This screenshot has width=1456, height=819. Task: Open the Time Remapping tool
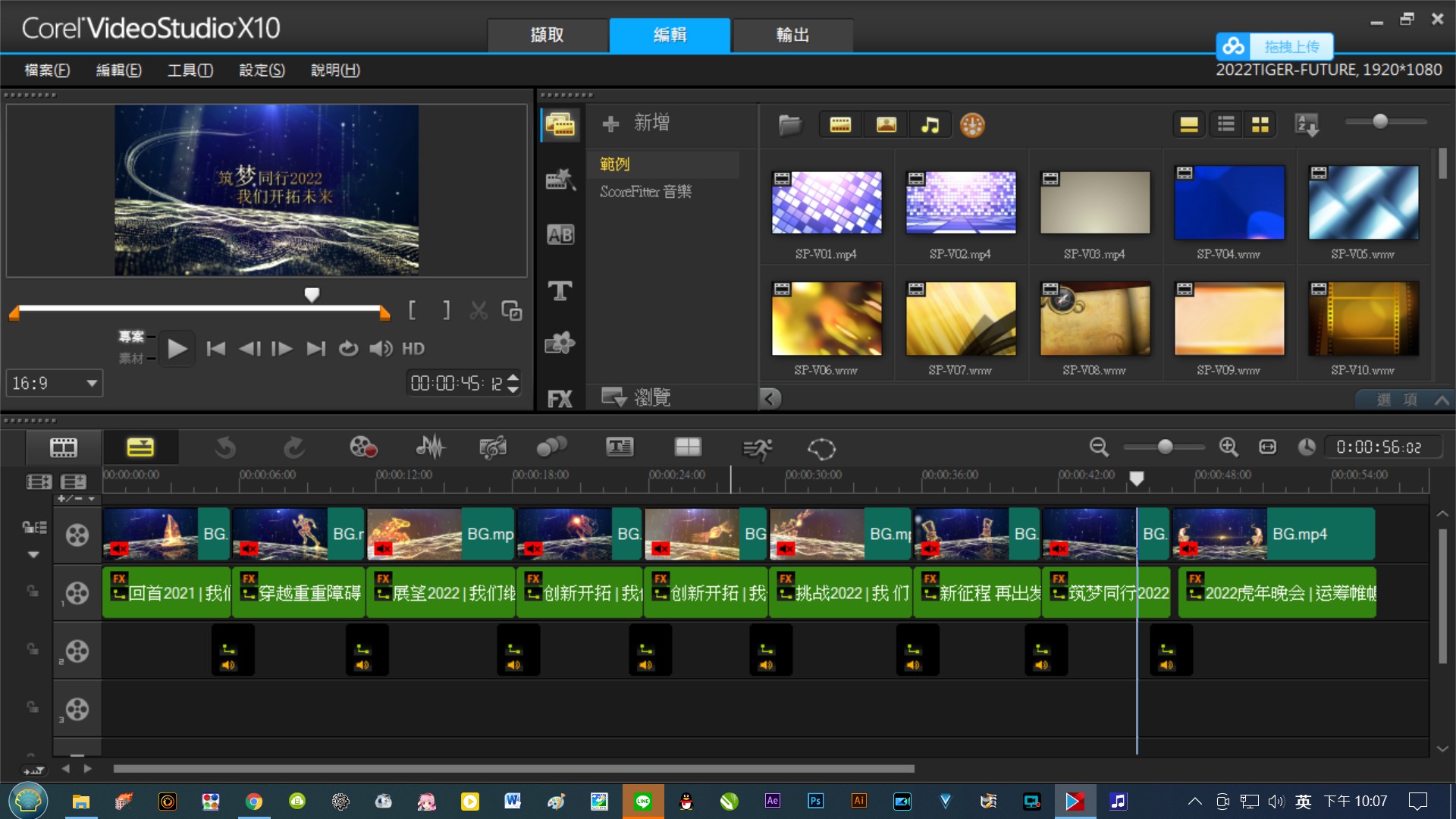click(x=757, y=449)
